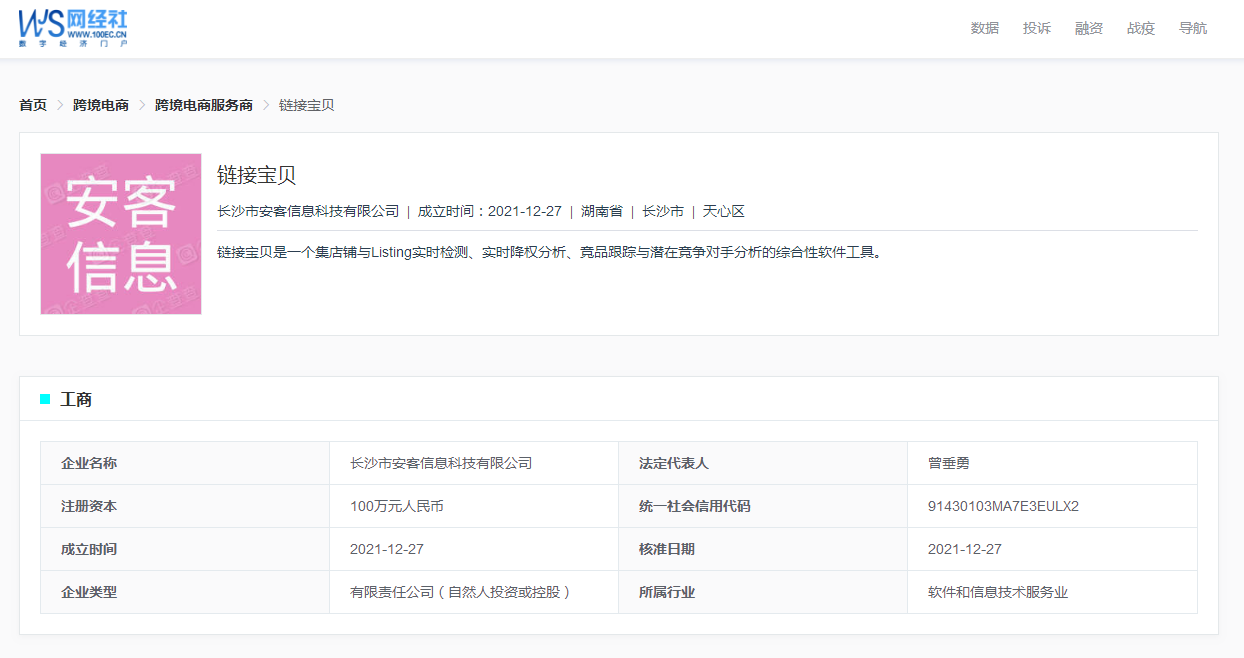
Task: Click 核准日期 date value 2021-12-27
Action: tap(965, 550)
